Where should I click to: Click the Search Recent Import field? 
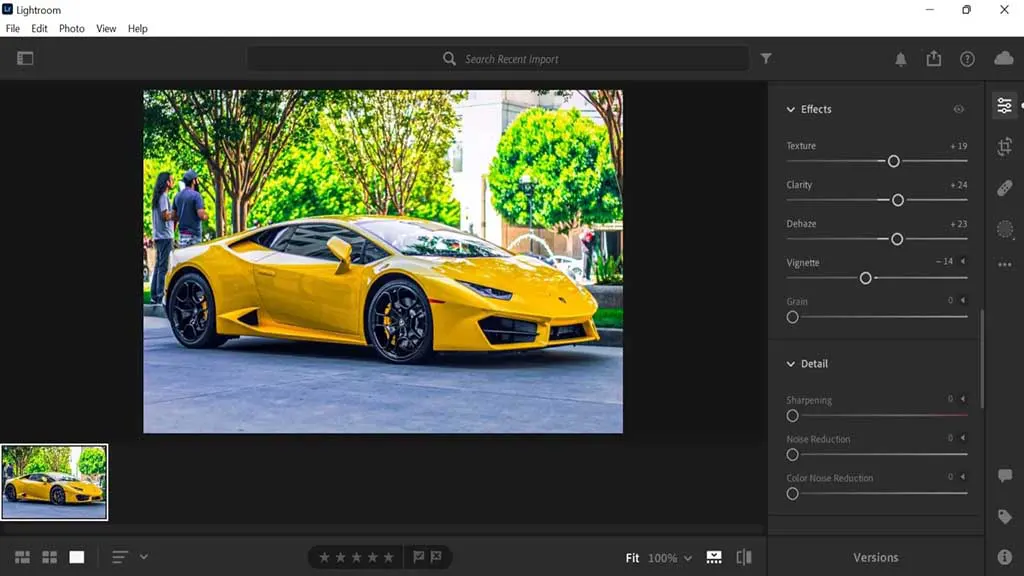(498, 59)
